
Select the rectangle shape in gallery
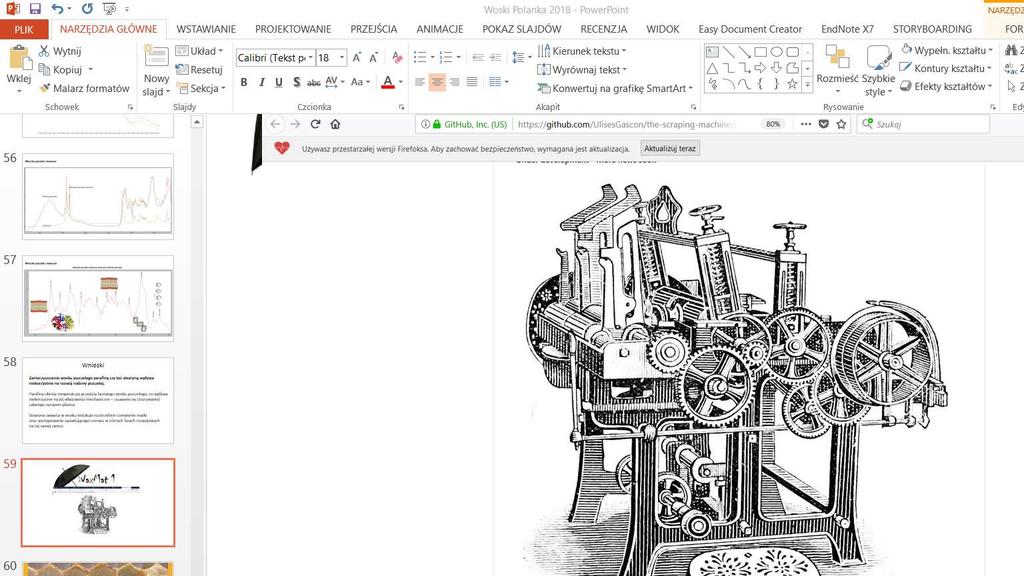coord(760,52)
